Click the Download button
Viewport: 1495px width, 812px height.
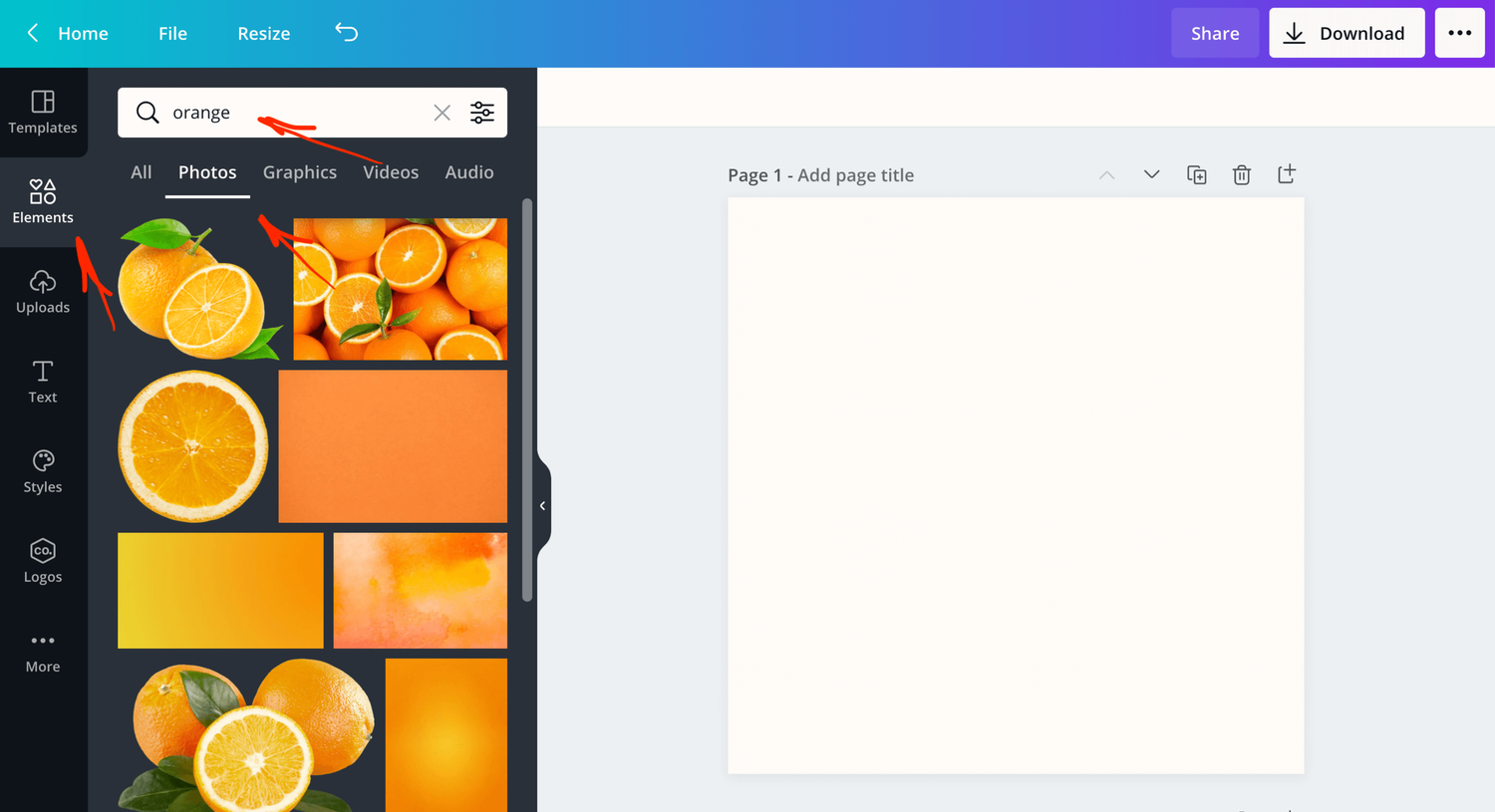pos(1346,32)
